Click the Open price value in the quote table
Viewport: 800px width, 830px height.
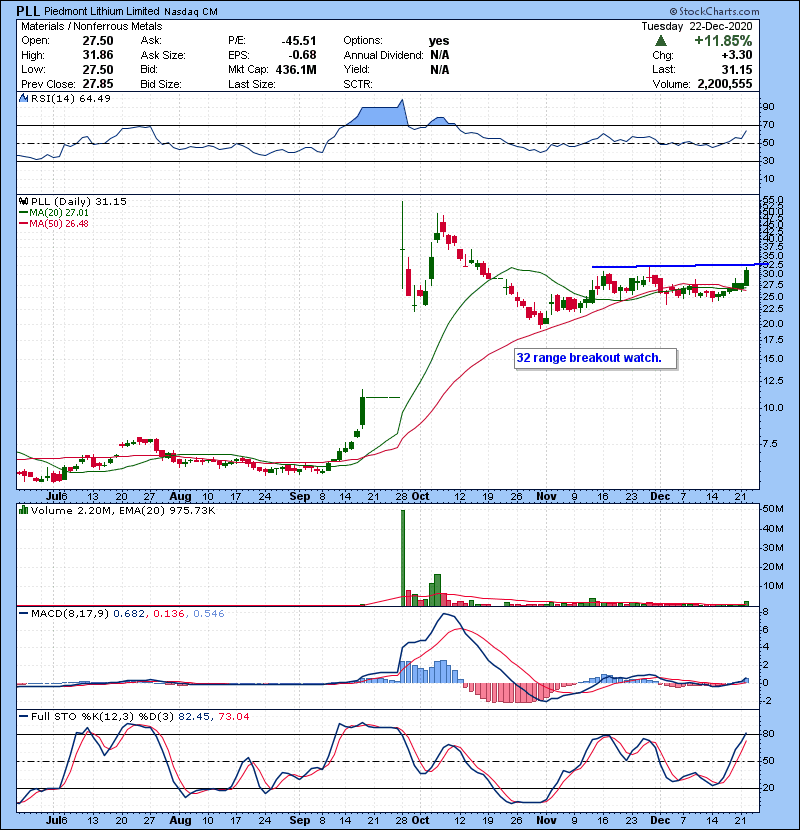(98, 41)
